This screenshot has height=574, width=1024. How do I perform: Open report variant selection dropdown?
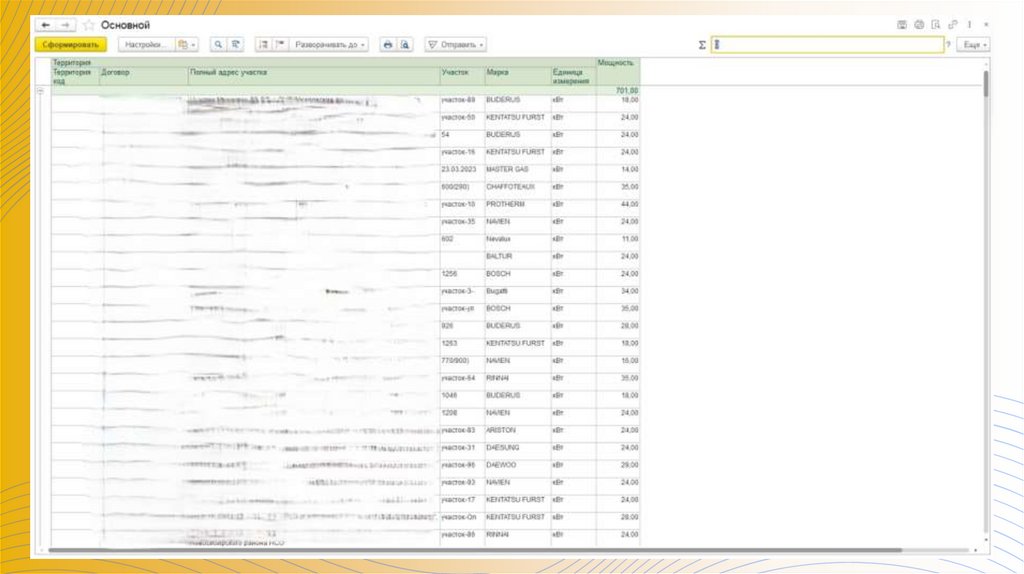pyautogui.click(x=187, y=44)
